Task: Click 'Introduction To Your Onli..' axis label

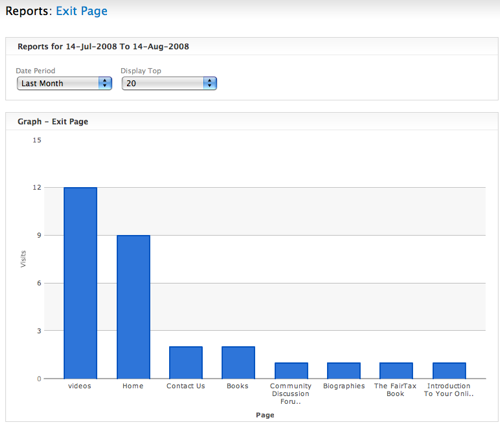Action: 449,390
